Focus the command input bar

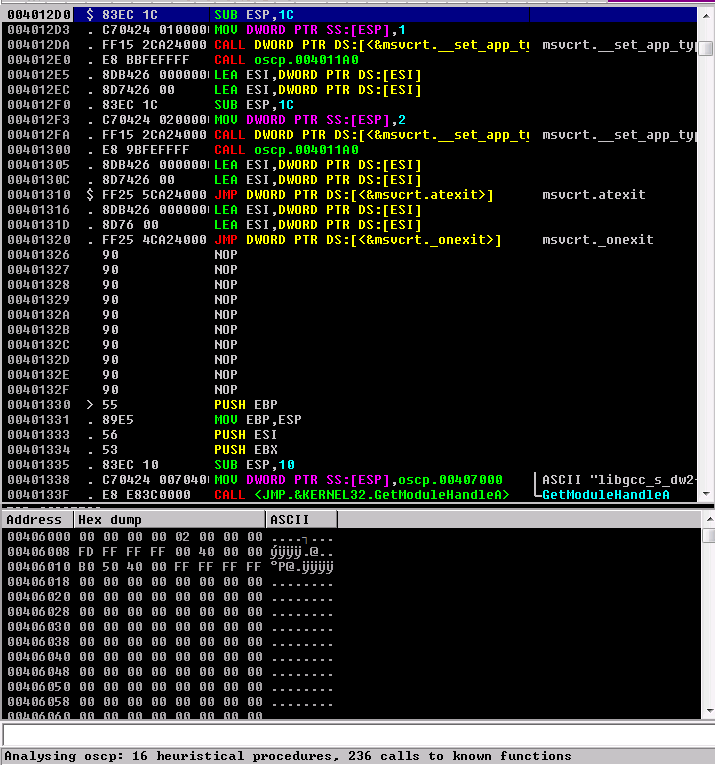358,734
